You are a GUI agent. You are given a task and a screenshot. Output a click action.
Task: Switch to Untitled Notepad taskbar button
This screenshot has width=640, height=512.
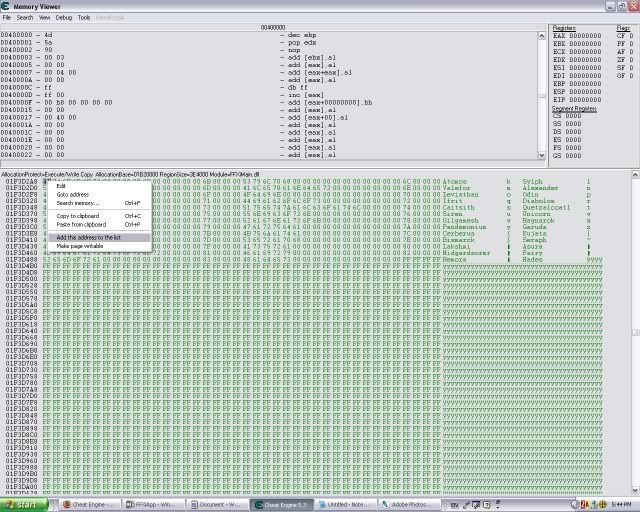[x=345, y=505]
